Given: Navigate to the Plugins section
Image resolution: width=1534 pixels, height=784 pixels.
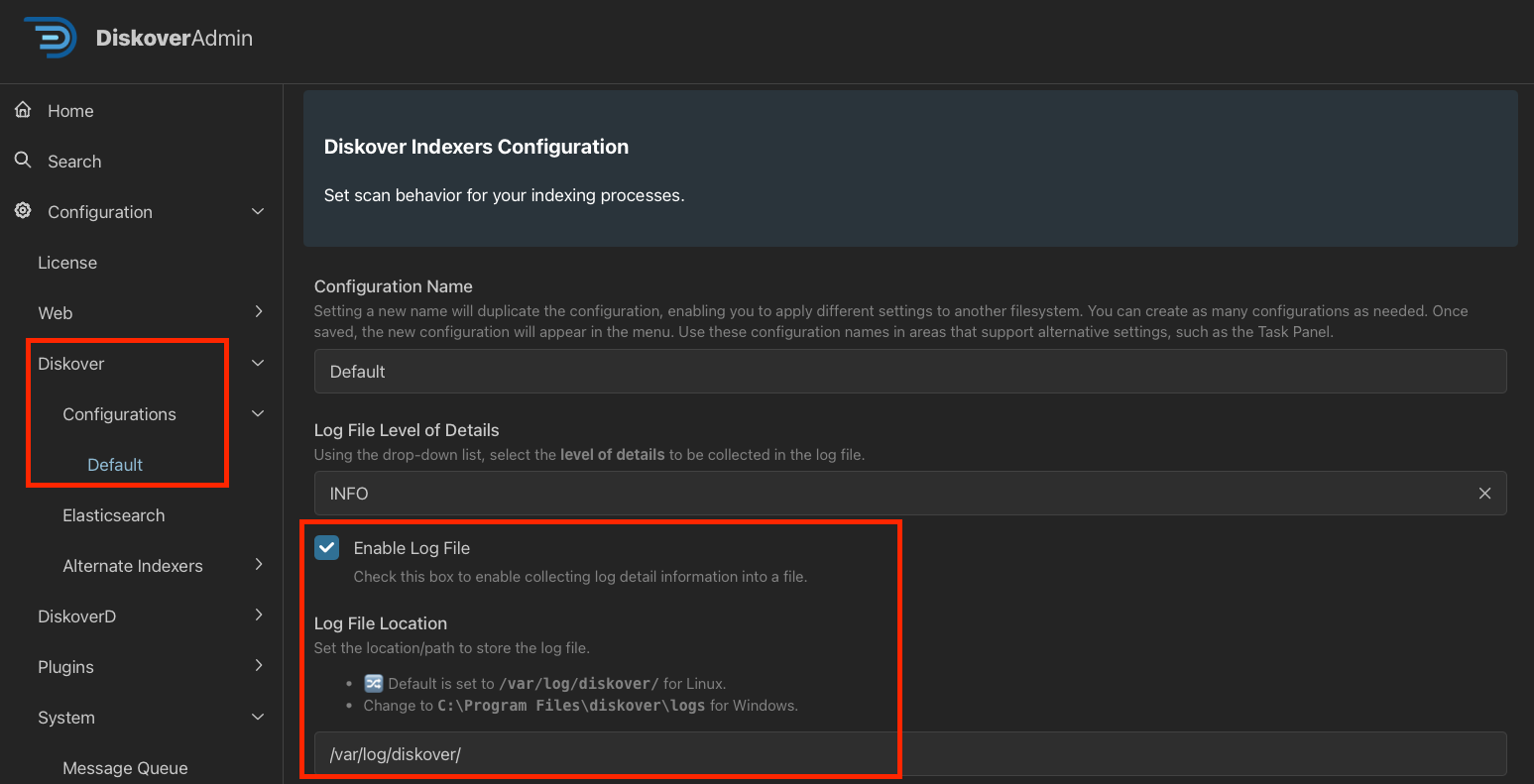Looking at the screenshot, I should pyautogui.click(x=65, y=666).
